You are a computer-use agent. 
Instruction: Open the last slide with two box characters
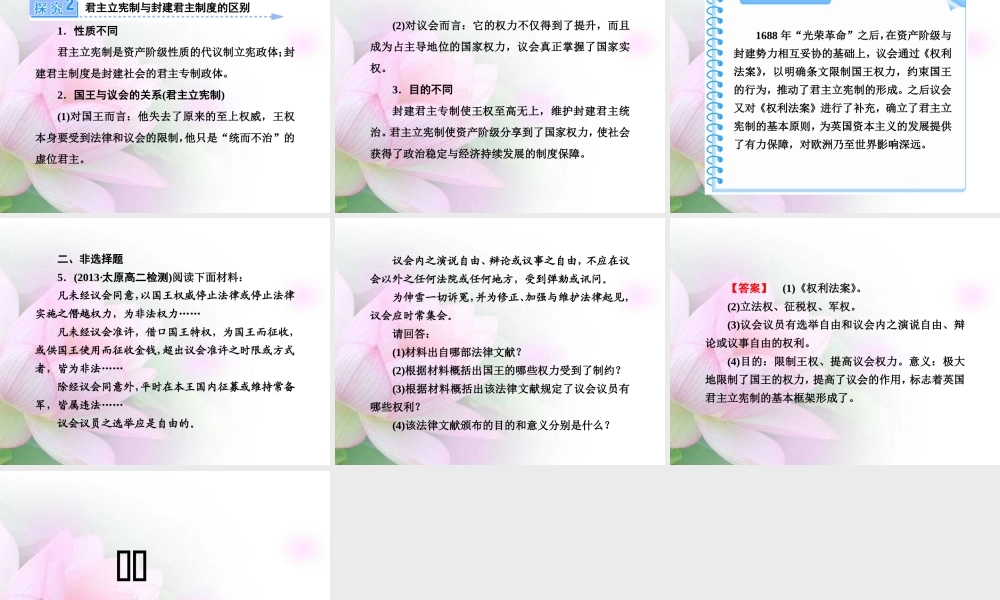pos(165,536)
